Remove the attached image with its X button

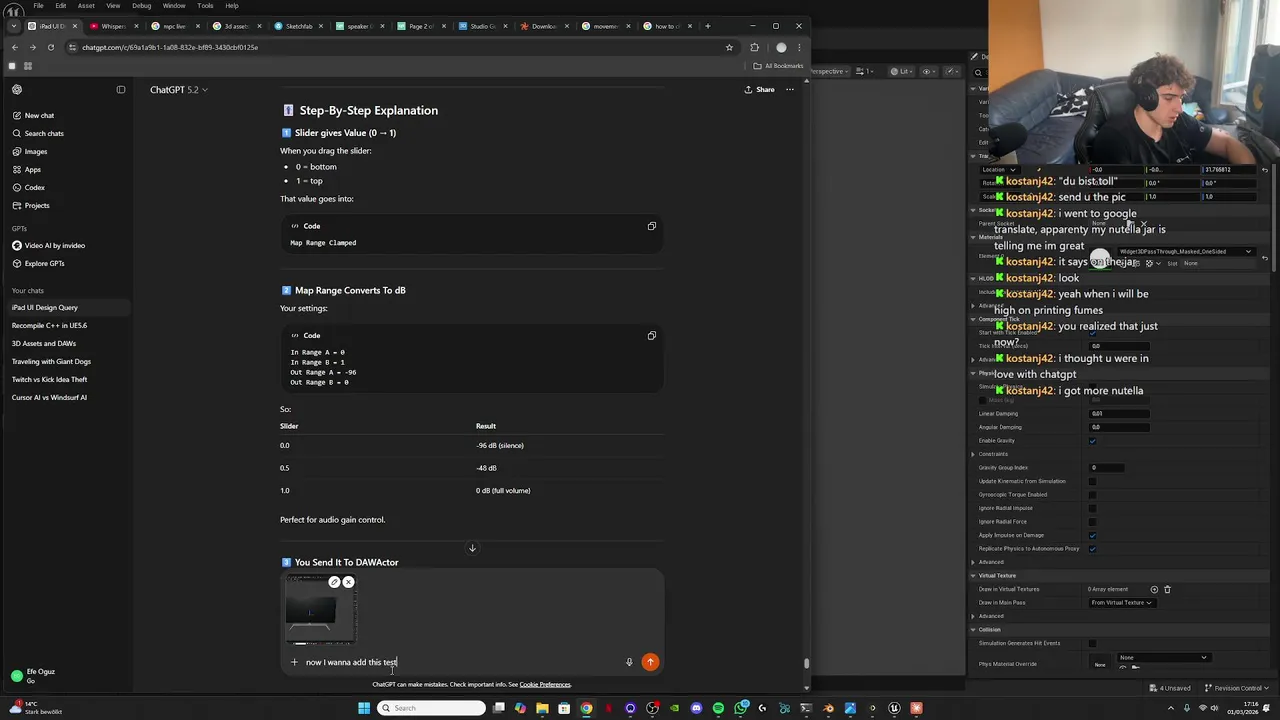coord(348,582)
